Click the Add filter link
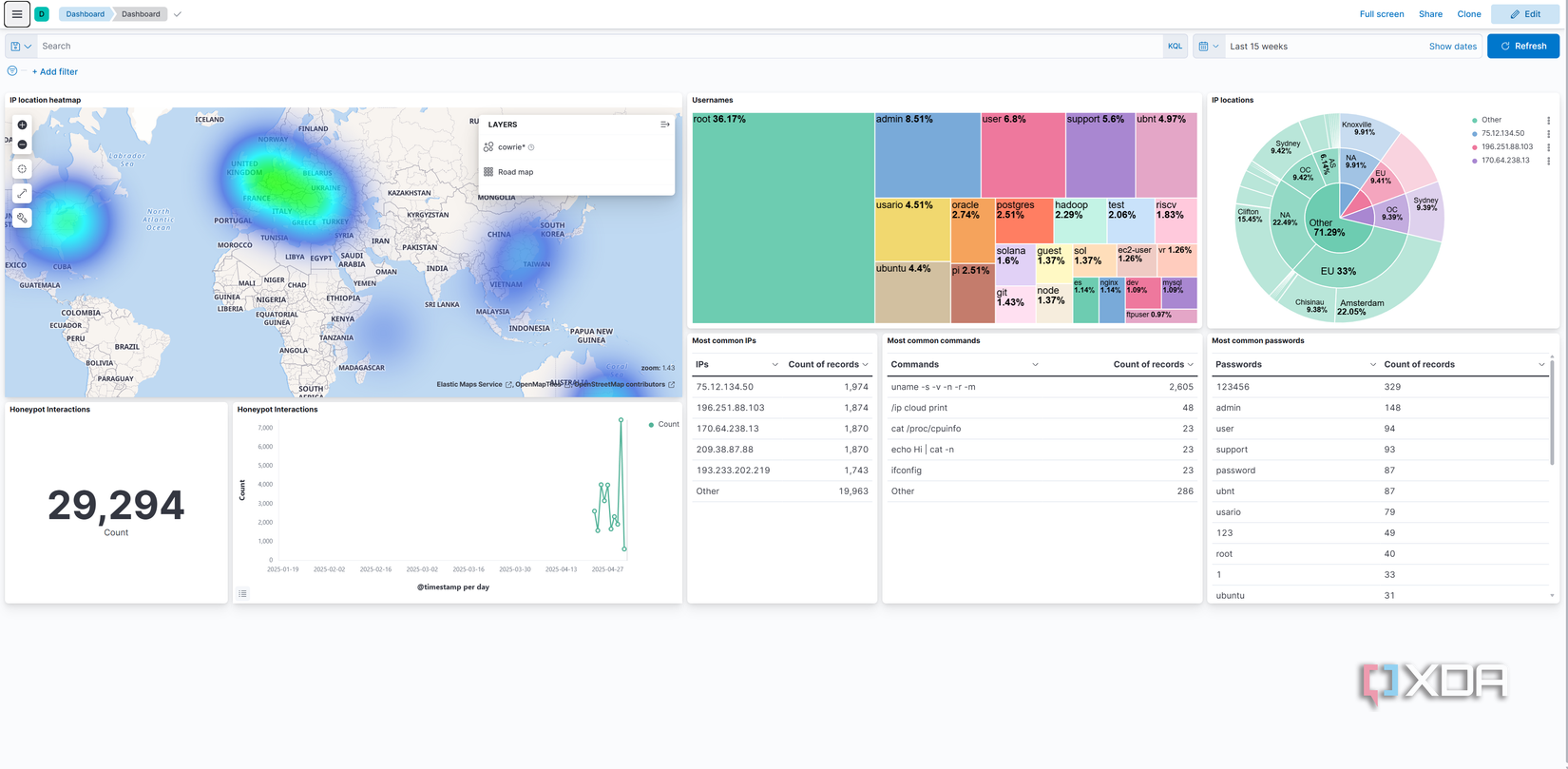Viewport: 1568px width, 769px height. pyautogui.click(x=55, y=71)
